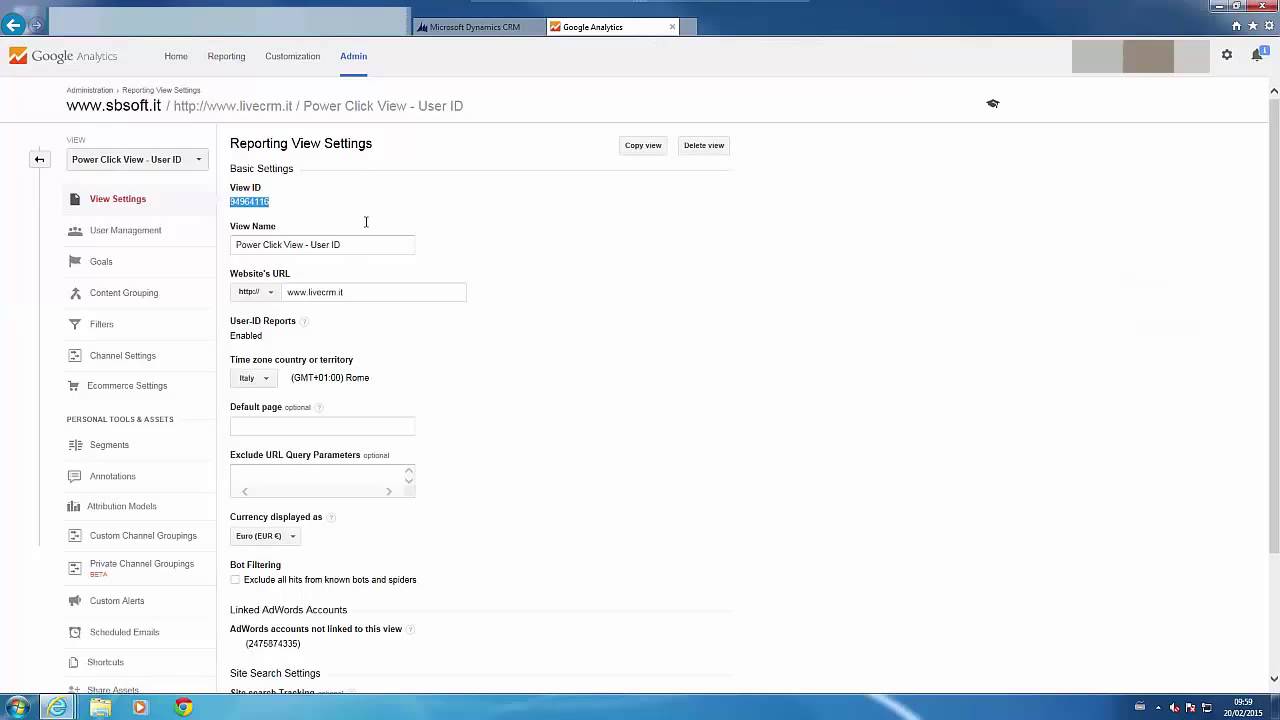The image size is (1280, 720).
Task: Click the Ecommerce Settings cart icon
Action: coord(74,386)
